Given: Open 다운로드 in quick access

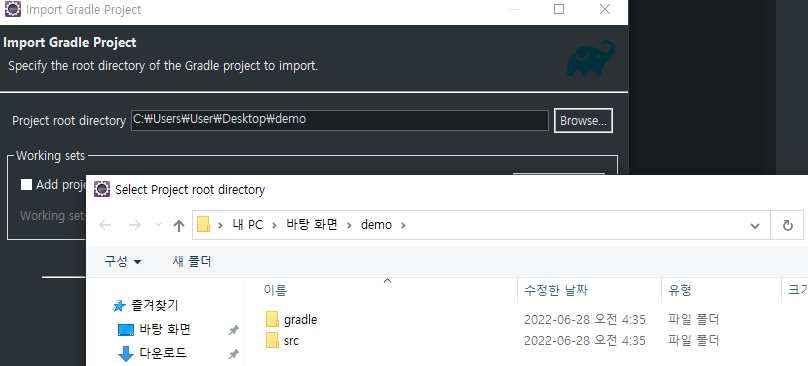Looking at the screenshot, I should (x=163, y=354).
